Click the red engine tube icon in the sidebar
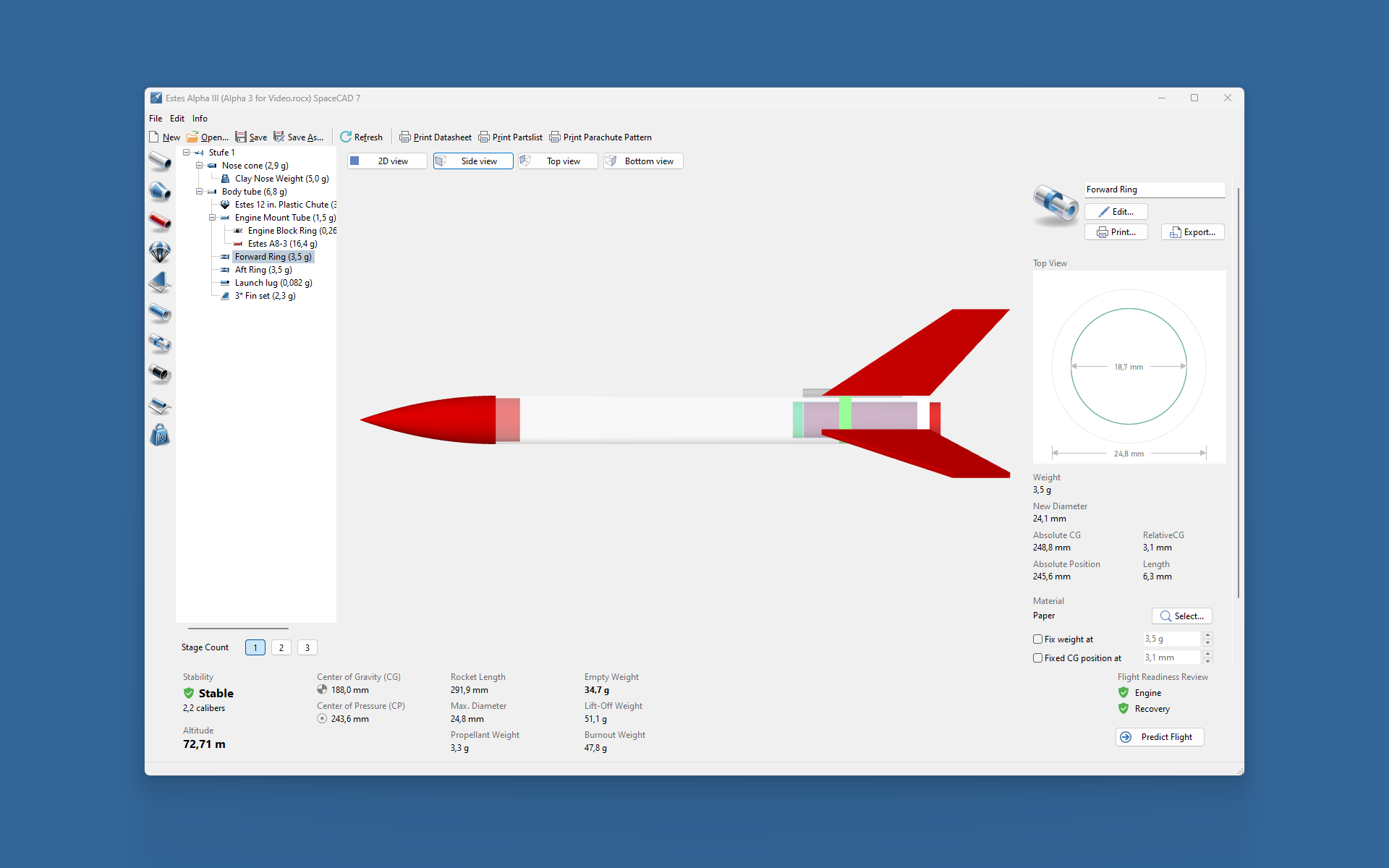The image size is (1389, 868). point(160,221)
